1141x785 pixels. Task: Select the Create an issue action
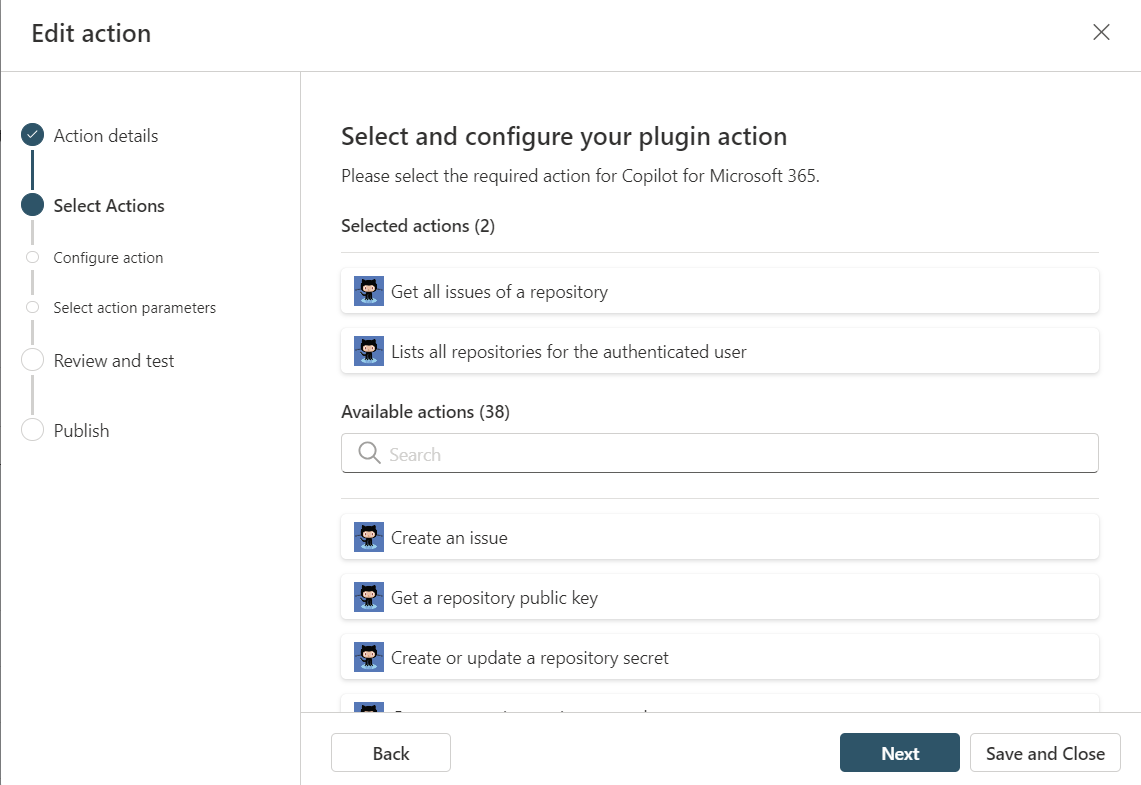point(720,537)
